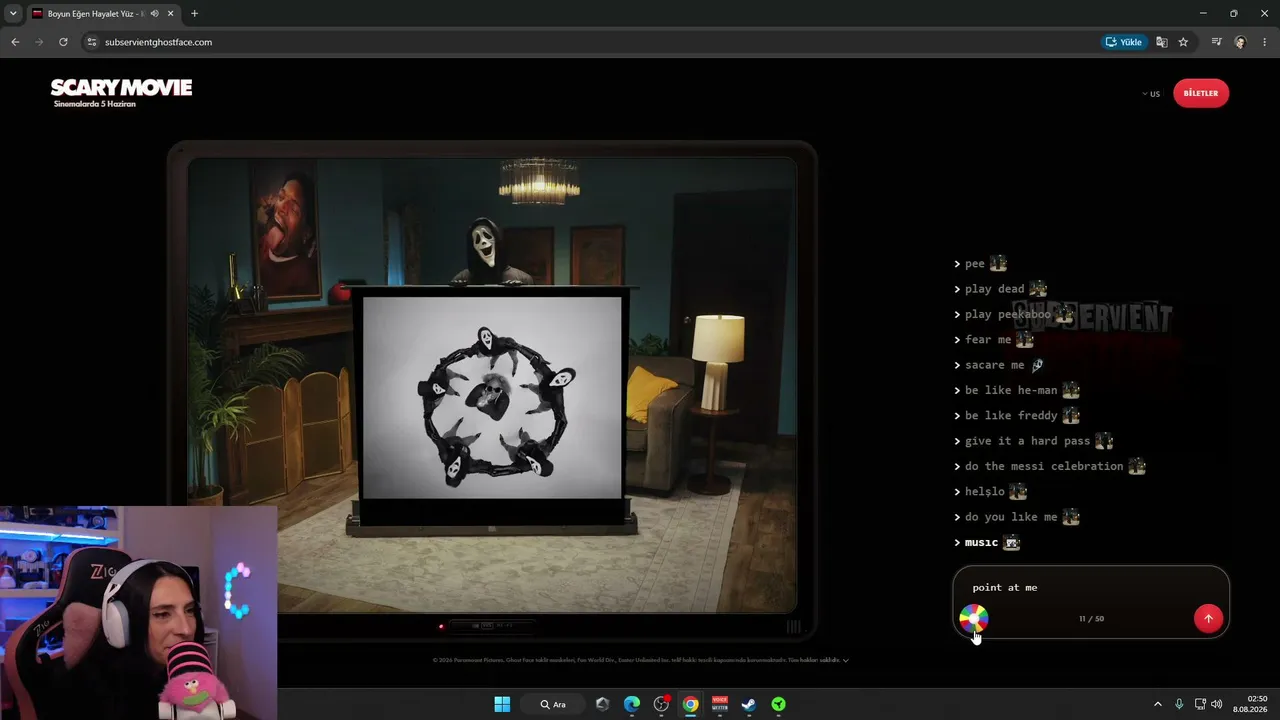This screenshot has height=720, width=1280.
Task: Select the 'pee' command history entry
Action: (981, 264)
